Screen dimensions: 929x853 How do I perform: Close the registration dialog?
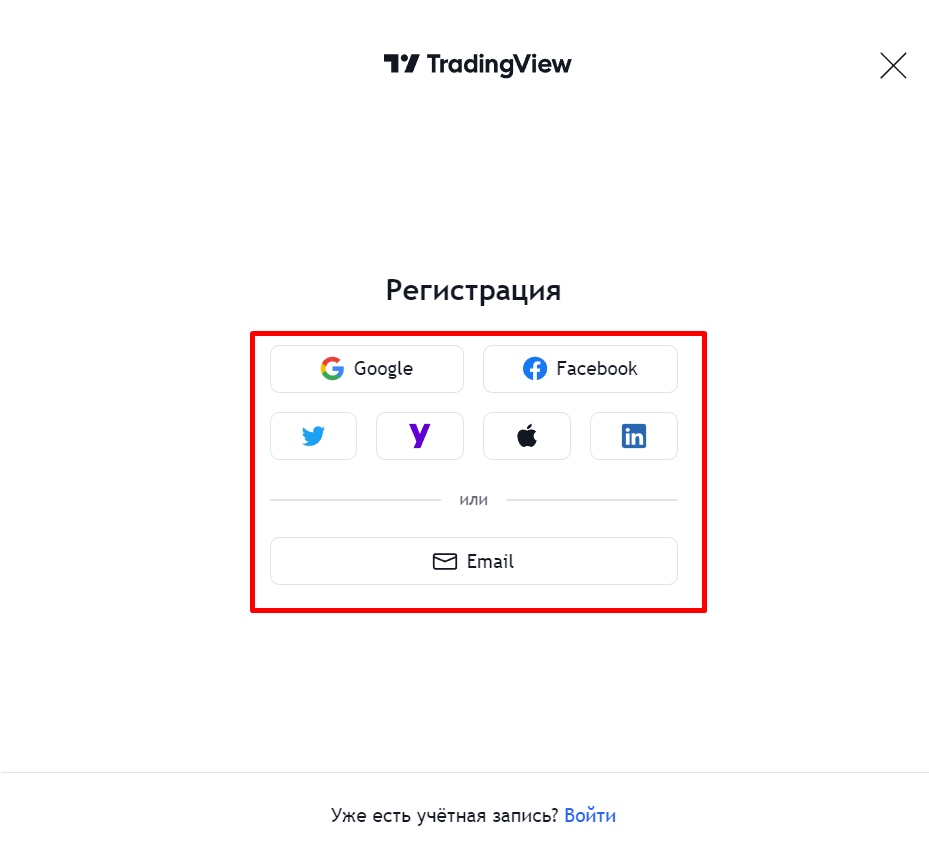point(893,66)
